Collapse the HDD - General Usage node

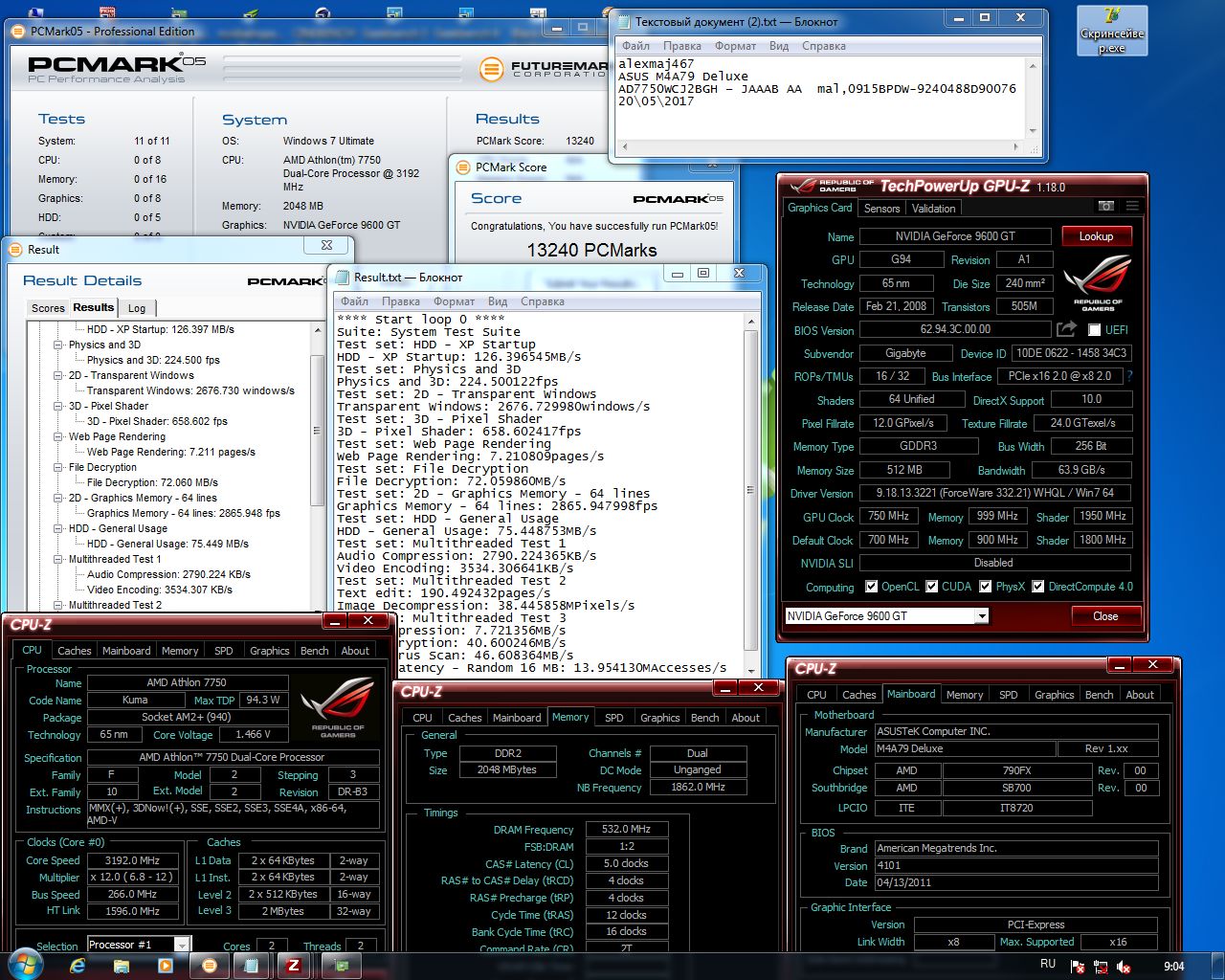point(58,528)
